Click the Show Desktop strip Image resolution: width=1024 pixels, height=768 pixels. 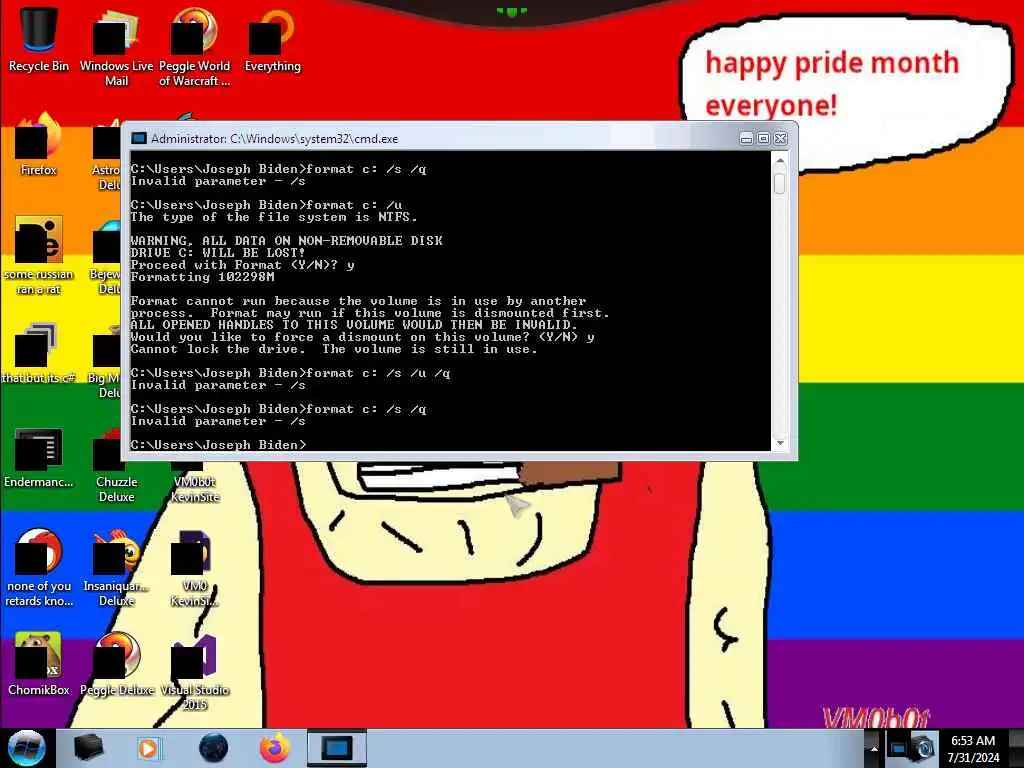1016,748
